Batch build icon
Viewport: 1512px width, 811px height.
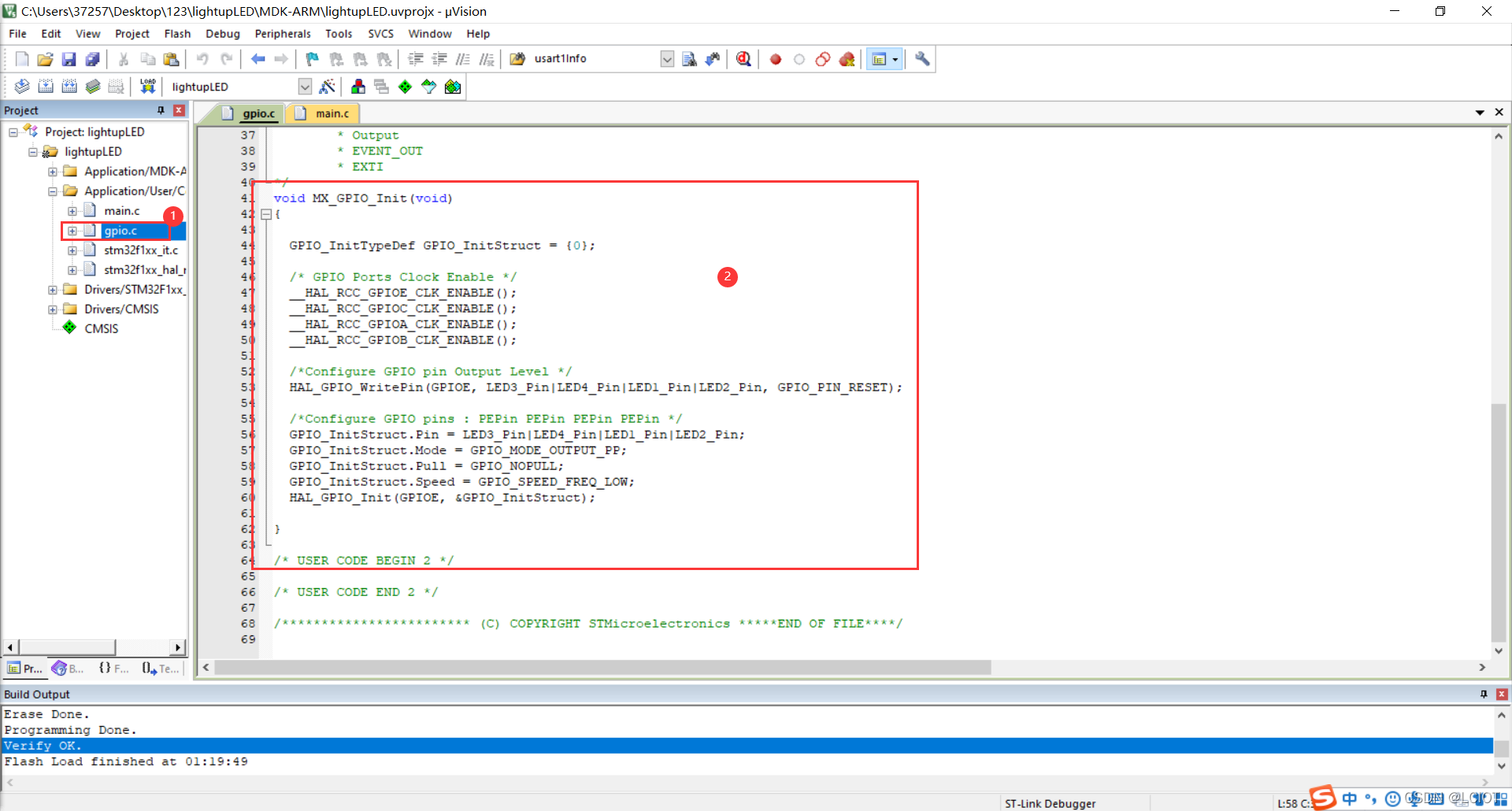pyautogui.click(x=93, y=87)
